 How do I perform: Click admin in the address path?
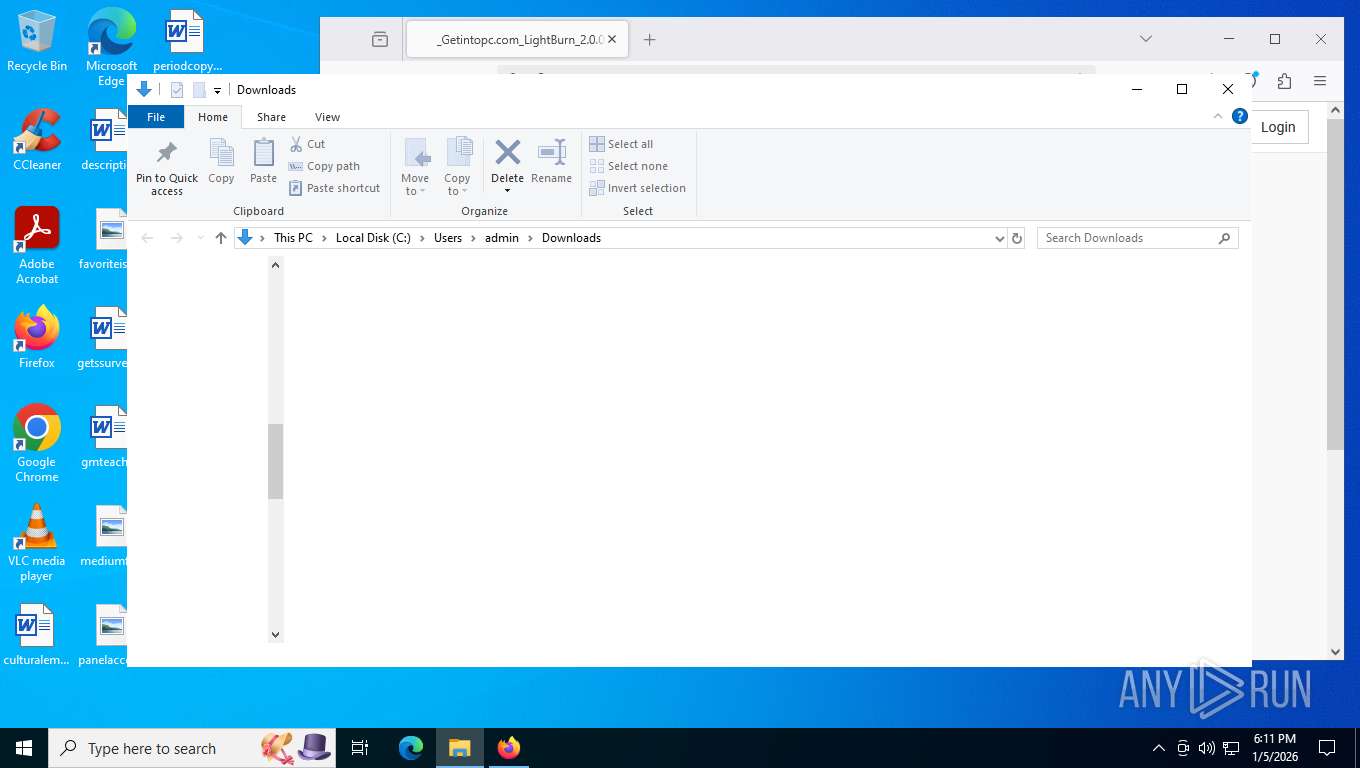[502, 238]
